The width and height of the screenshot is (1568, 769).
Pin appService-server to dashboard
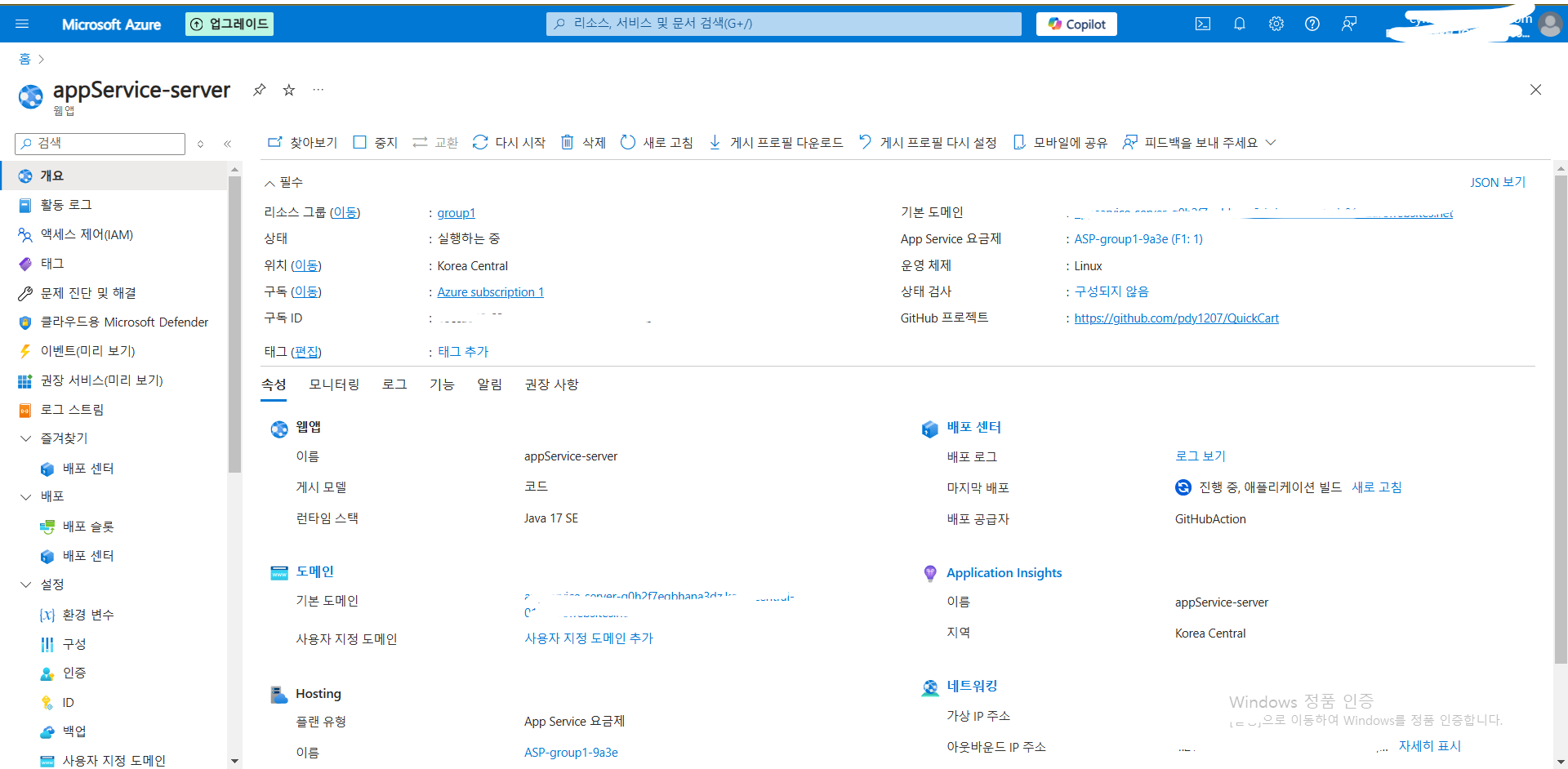pyautogui.click(x=259, y=90)
